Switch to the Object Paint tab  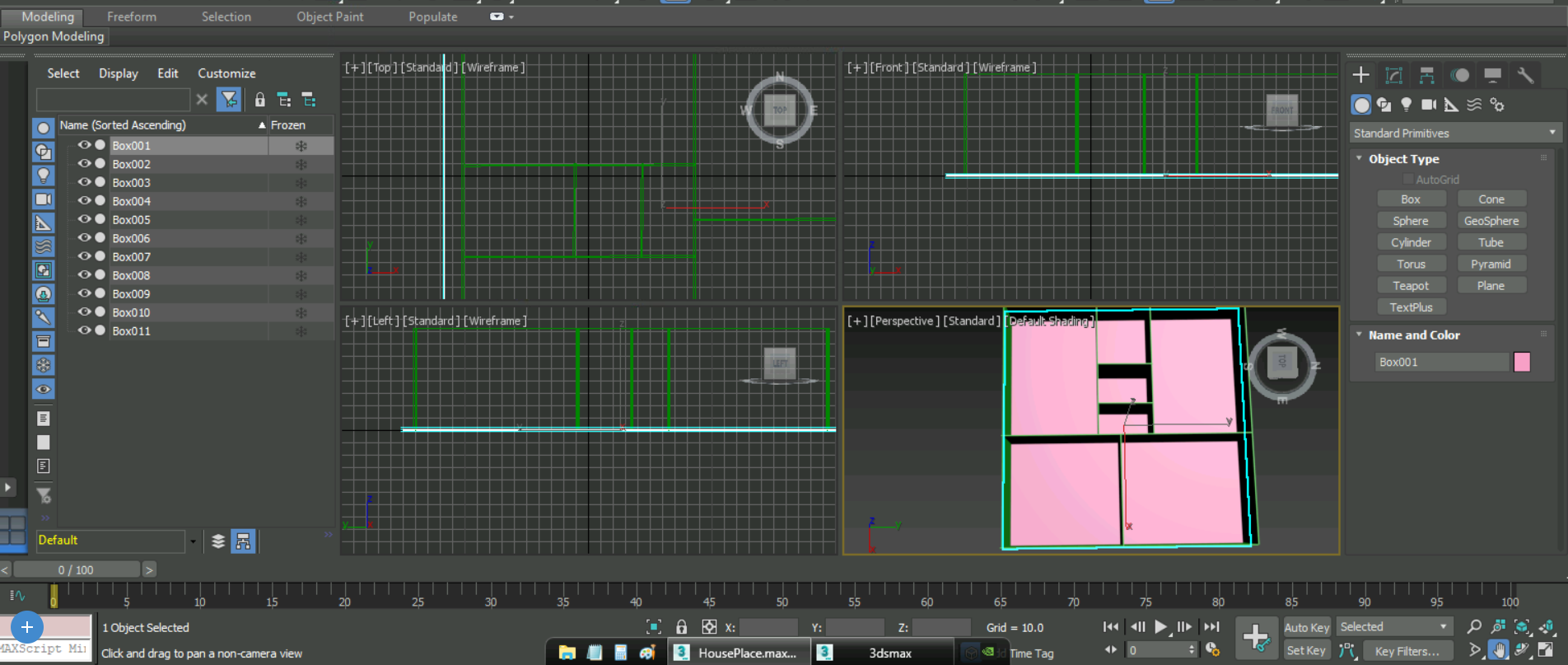pyautogui.click(x=330, y=16)
